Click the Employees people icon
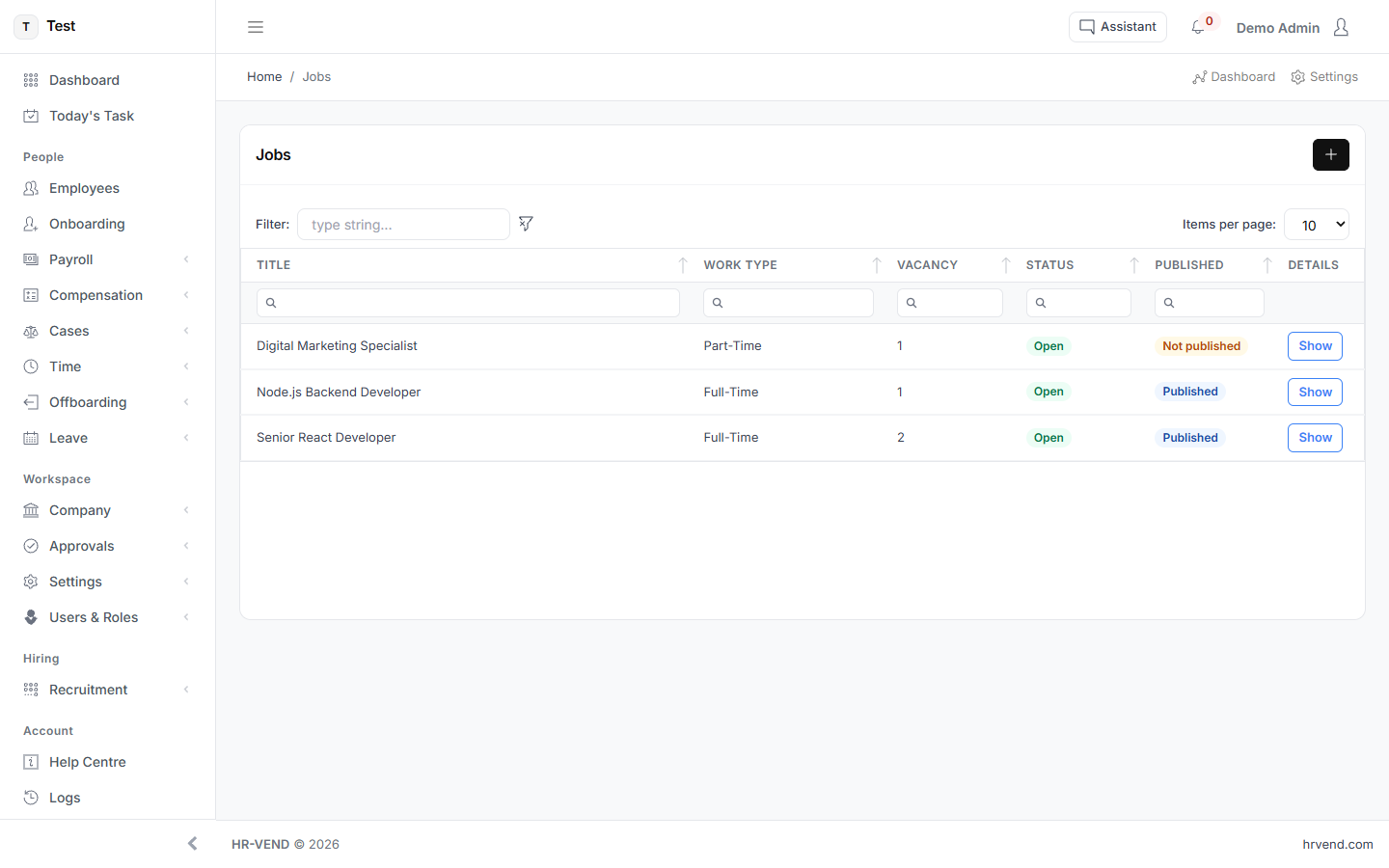Image resolution: width=1389 pixels, height=868 pixels. click(31, 188)
